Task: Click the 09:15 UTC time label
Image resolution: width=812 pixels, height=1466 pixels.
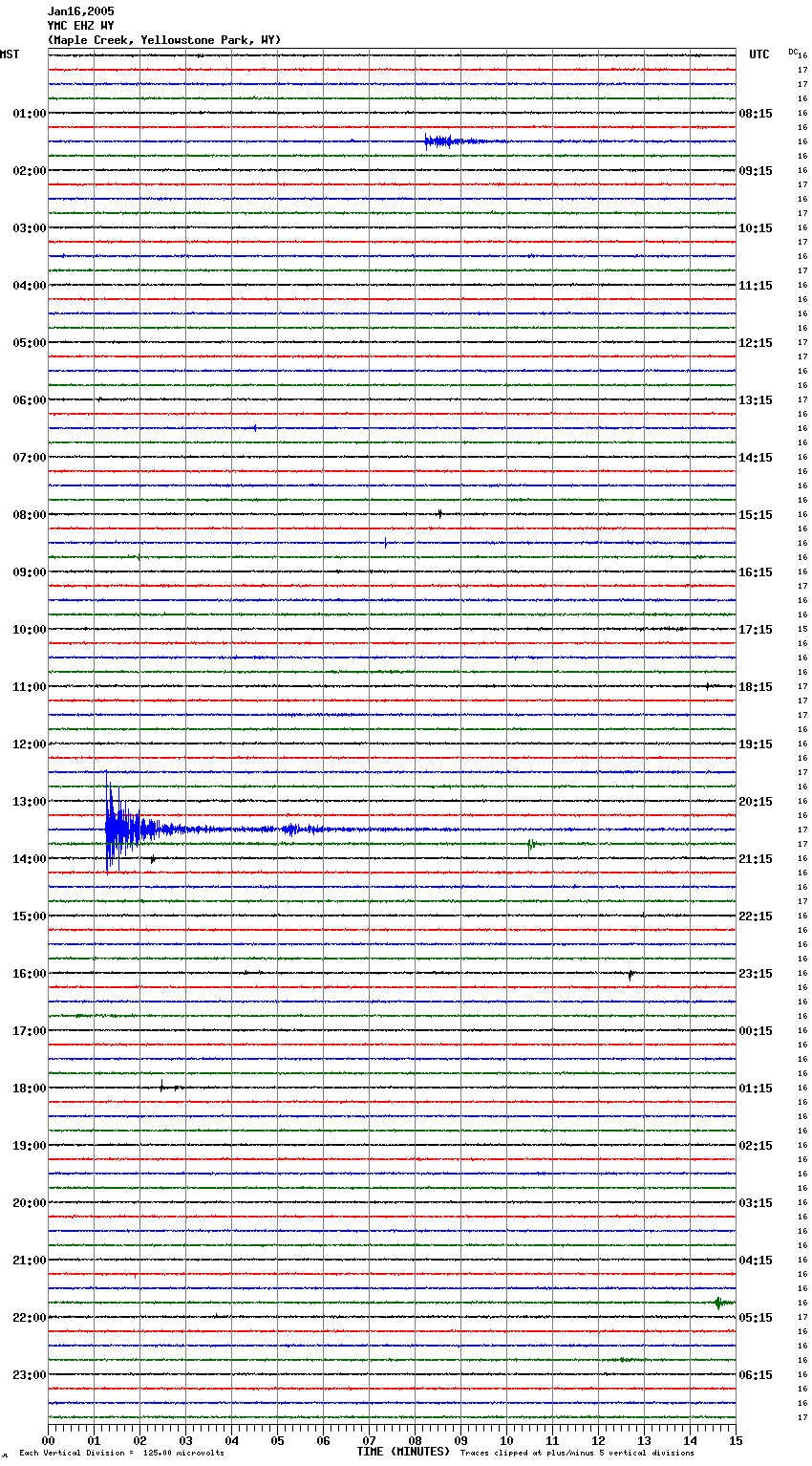Action: (x=756, y=171)
